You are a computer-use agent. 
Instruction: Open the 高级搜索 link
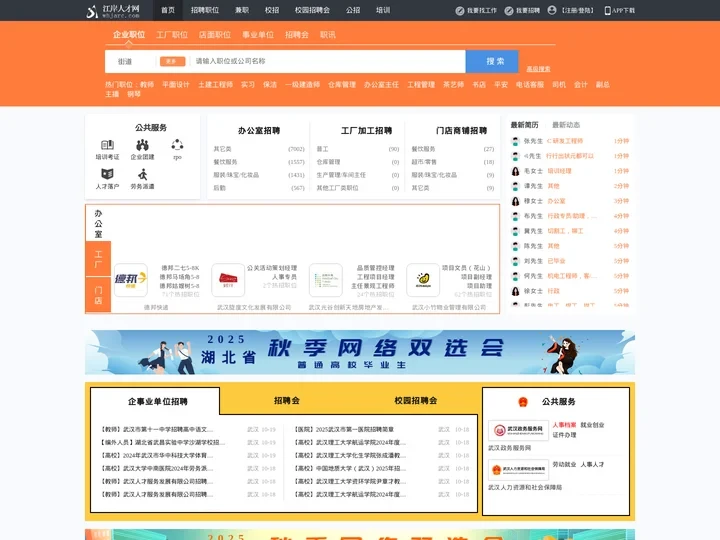(x=538, y=69)
